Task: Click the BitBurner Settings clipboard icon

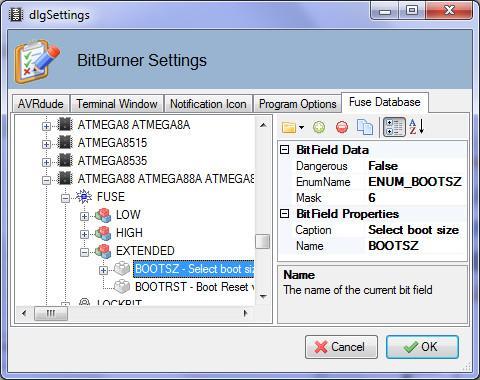Action: point(38,61)
